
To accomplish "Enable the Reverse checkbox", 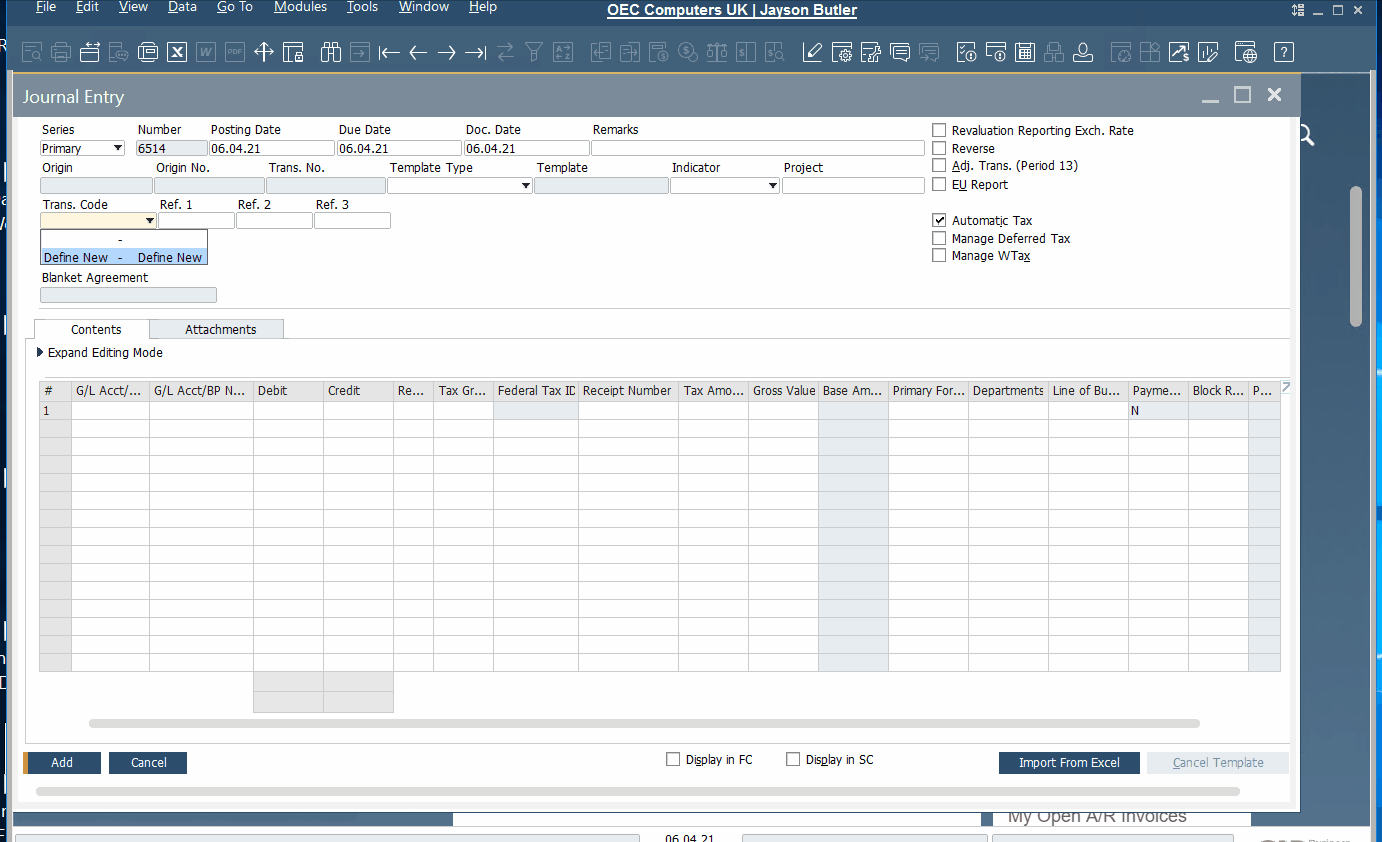I will 939,148.
